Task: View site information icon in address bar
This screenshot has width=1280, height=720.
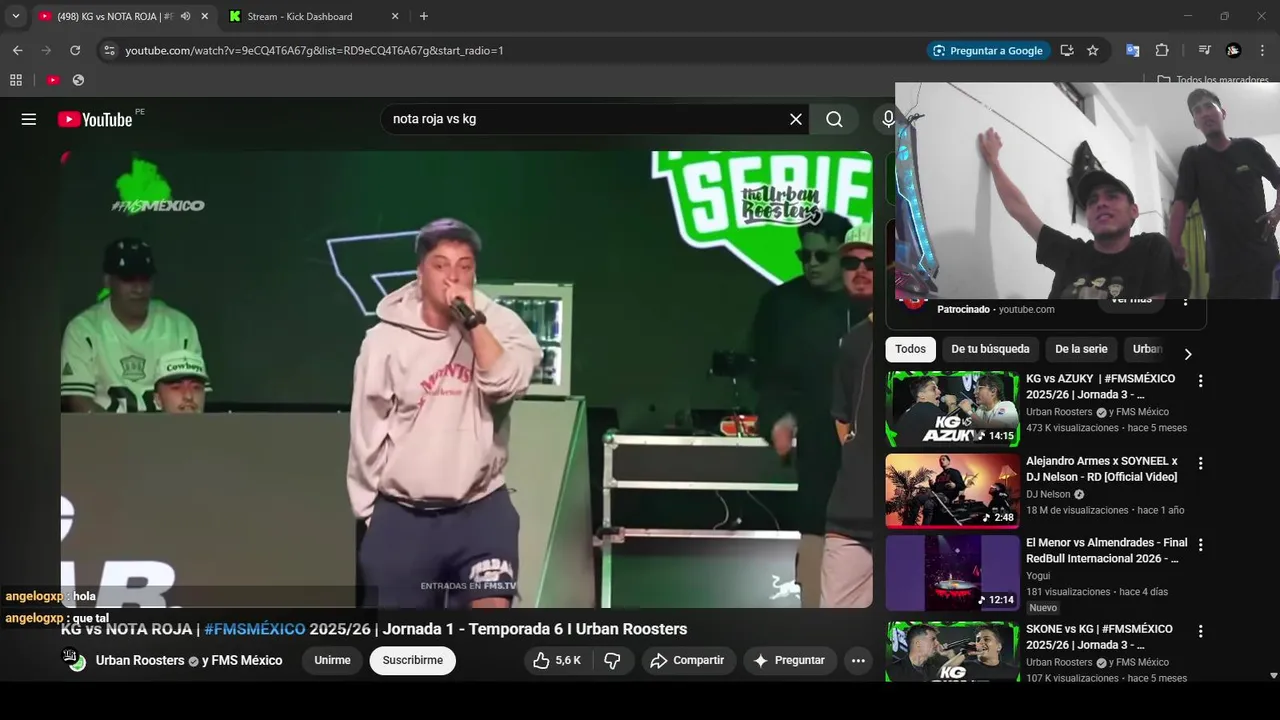Action: 109,50
